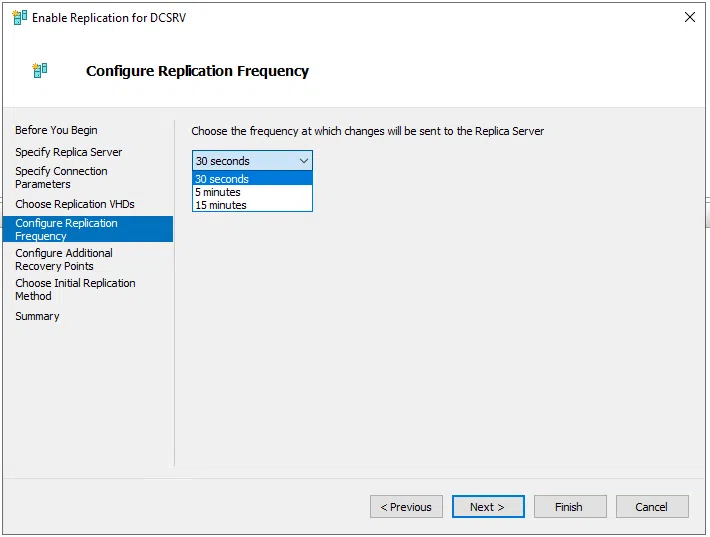Go to Before You Begin step
710x537 pixels.
coord(56,130)
